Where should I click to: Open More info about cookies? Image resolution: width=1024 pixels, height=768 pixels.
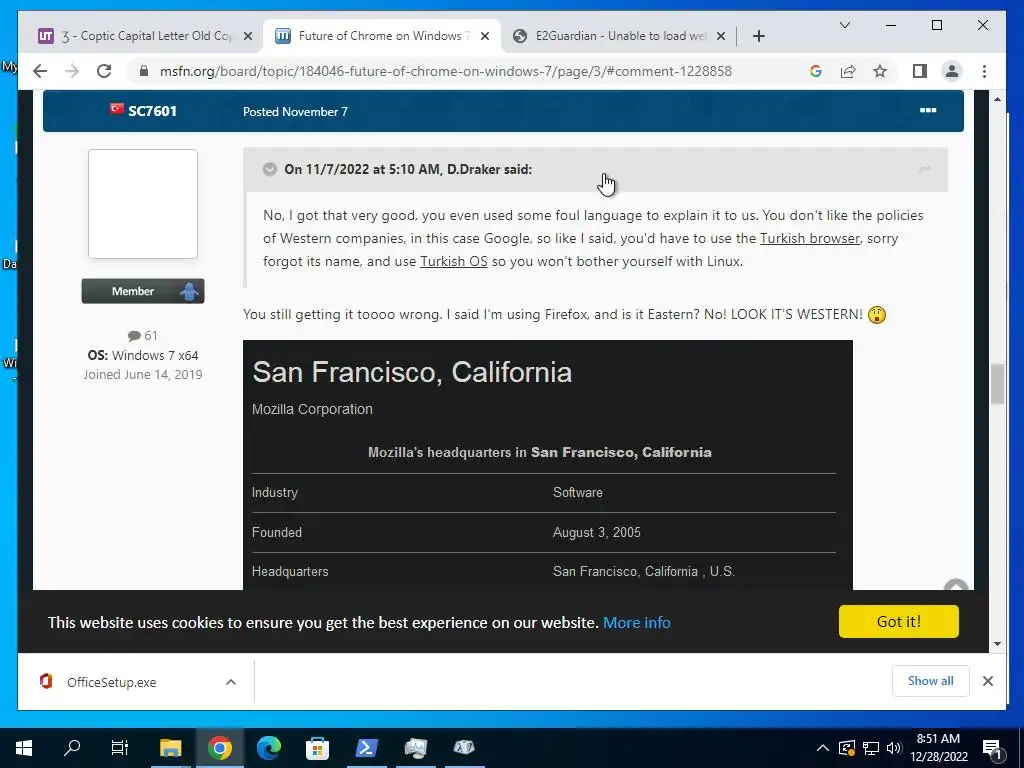pos(637,622)
